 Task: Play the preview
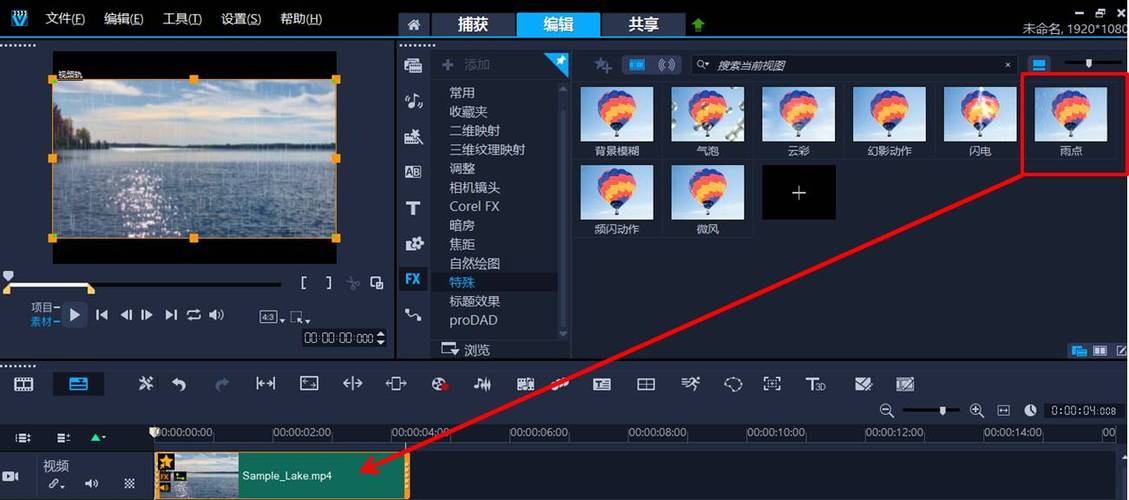pos(75,315)
